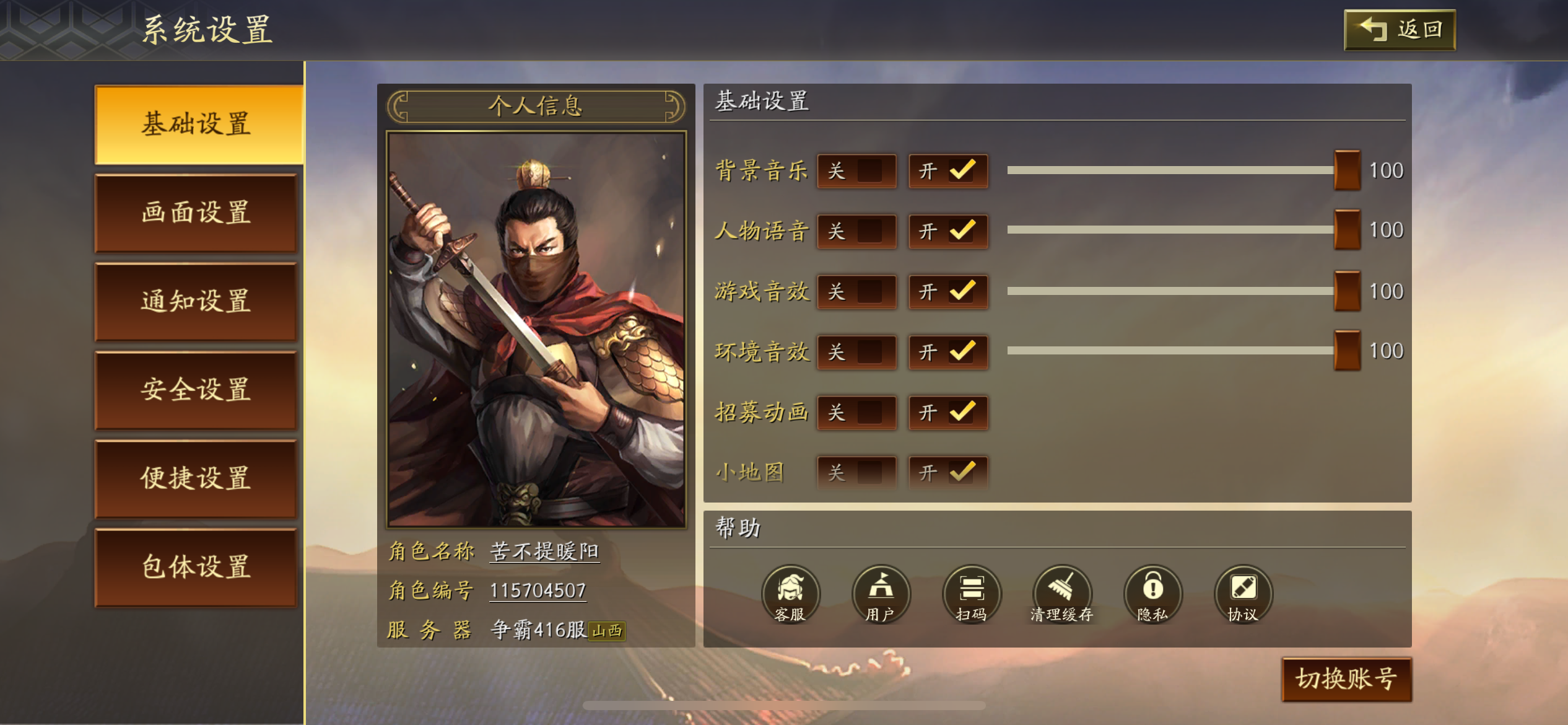Image resolution: width=1568 pixels, height=725 pixels.
Task: Click the 返回 back arrow button
Action: point(1400,30)
